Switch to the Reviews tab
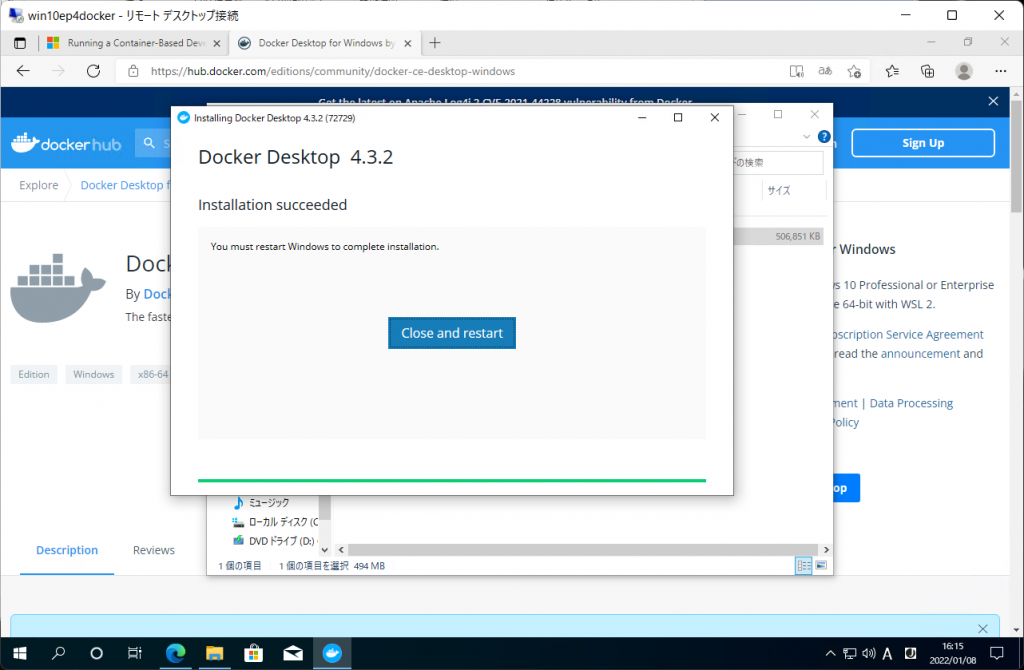This screenshot has height=670, width=1024. point(153,550)
